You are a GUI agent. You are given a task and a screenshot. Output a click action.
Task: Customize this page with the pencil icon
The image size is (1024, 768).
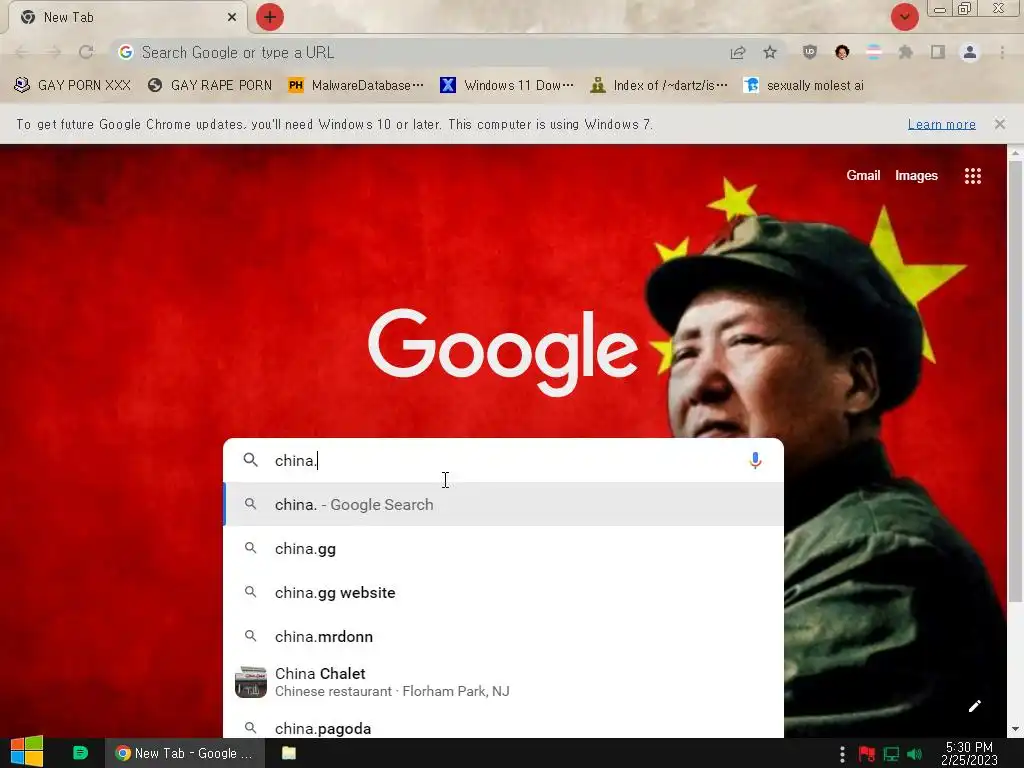(x=974, y=706)
